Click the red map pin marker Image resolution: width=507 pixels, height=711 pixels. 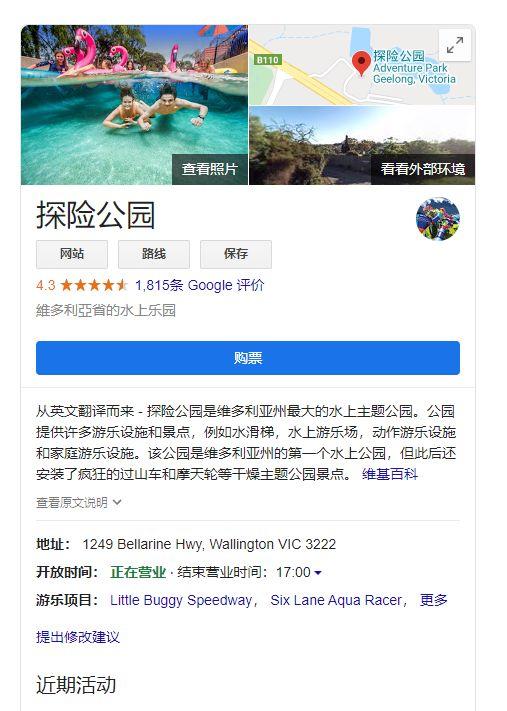pos(361,63)
